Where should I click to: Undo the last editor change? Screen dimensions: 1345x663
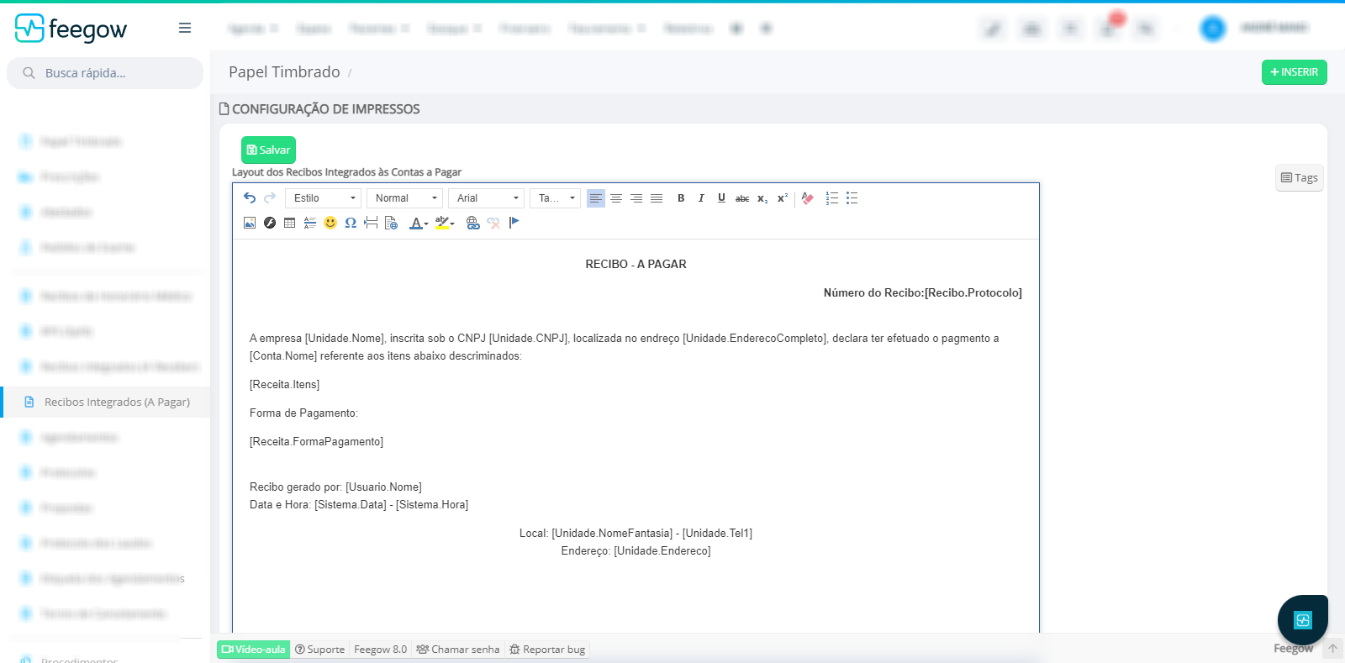click(250, 198)
